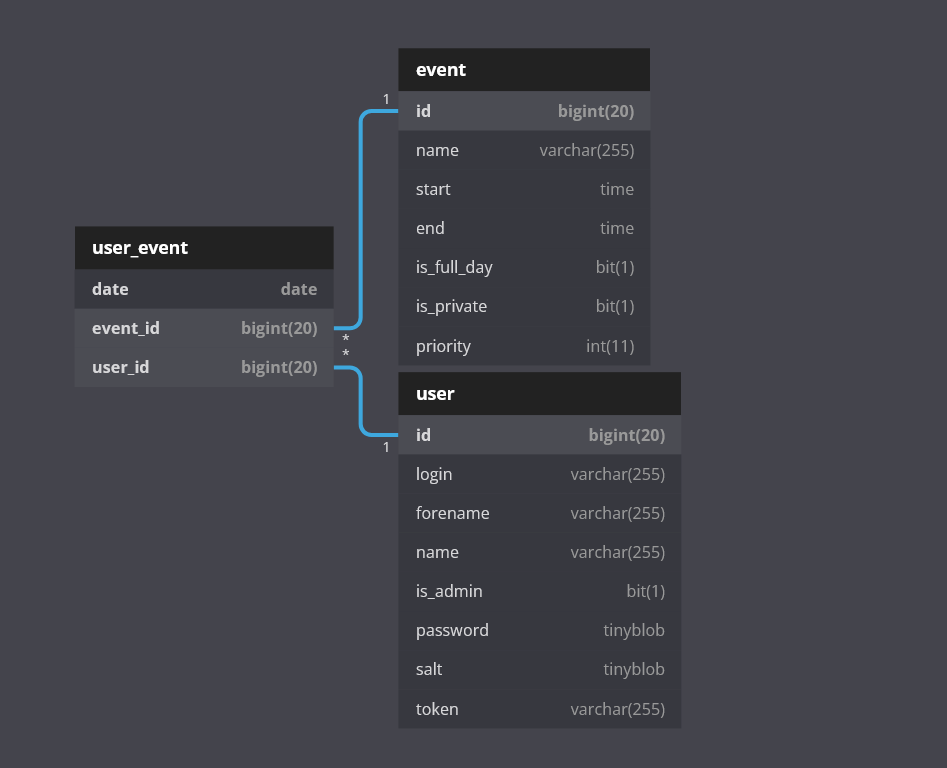Select the event table header
Viewport: 947px width, 768px height.
pos(524,69)
